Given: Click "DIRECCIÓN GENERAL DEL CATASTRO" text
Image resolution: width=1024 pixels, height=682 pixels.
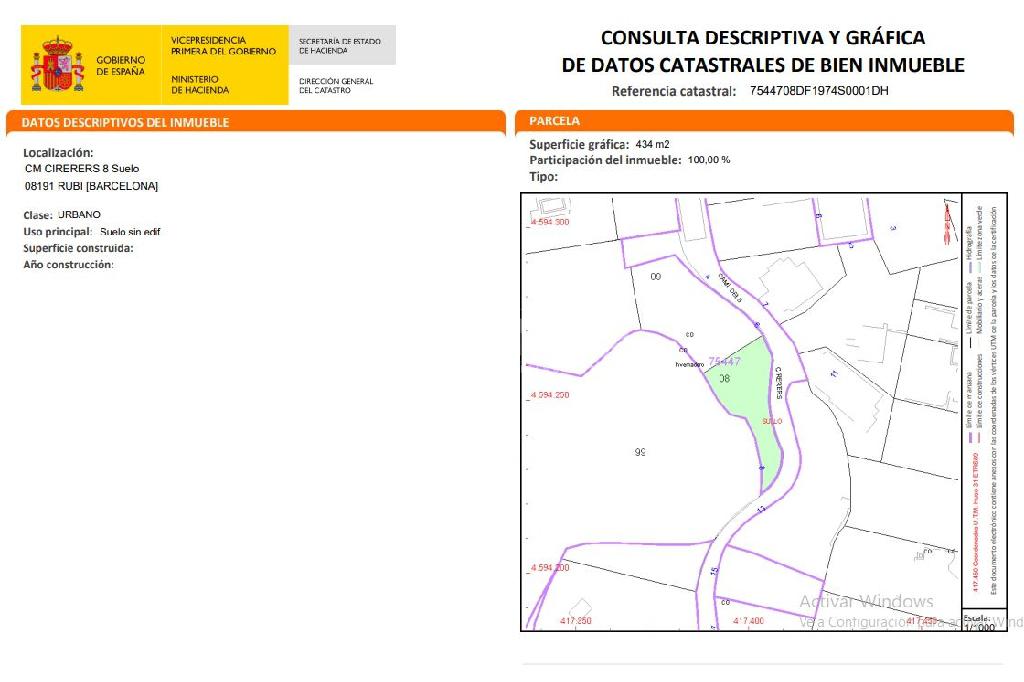Looking at the screenshot, I should pyautogui.click(x=336, y=86).
